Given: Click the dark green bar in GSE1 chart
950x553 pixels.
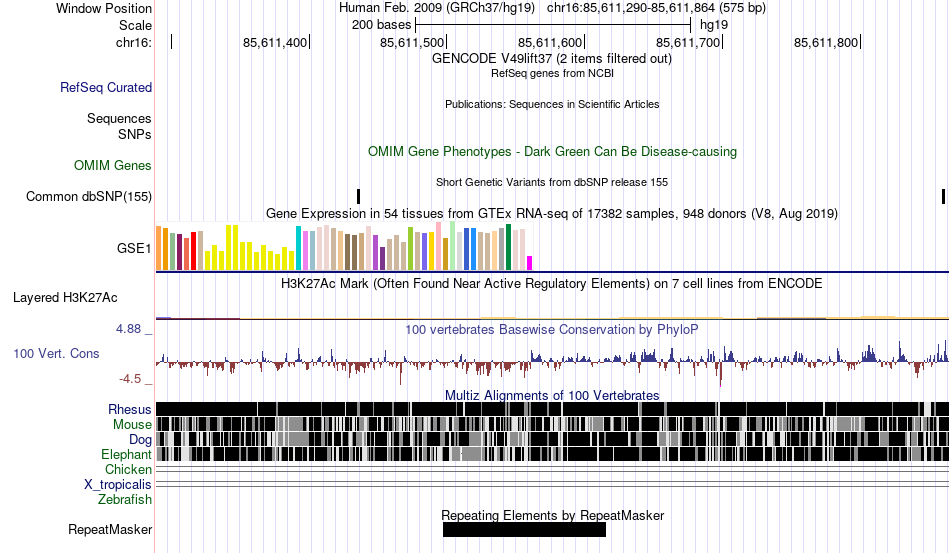Looking at the screenshot, I should (508, 247).
